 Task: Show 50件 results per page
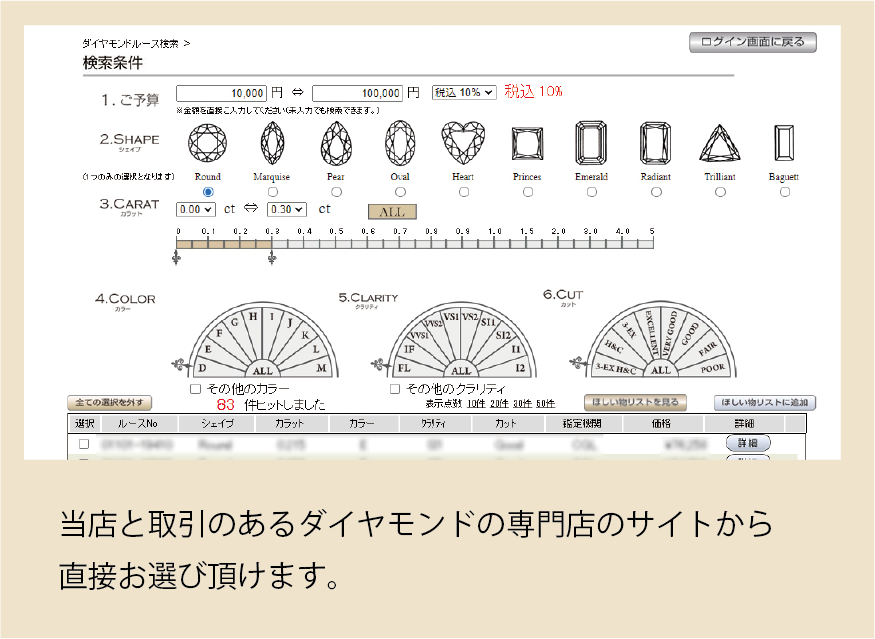click(545, 404)
